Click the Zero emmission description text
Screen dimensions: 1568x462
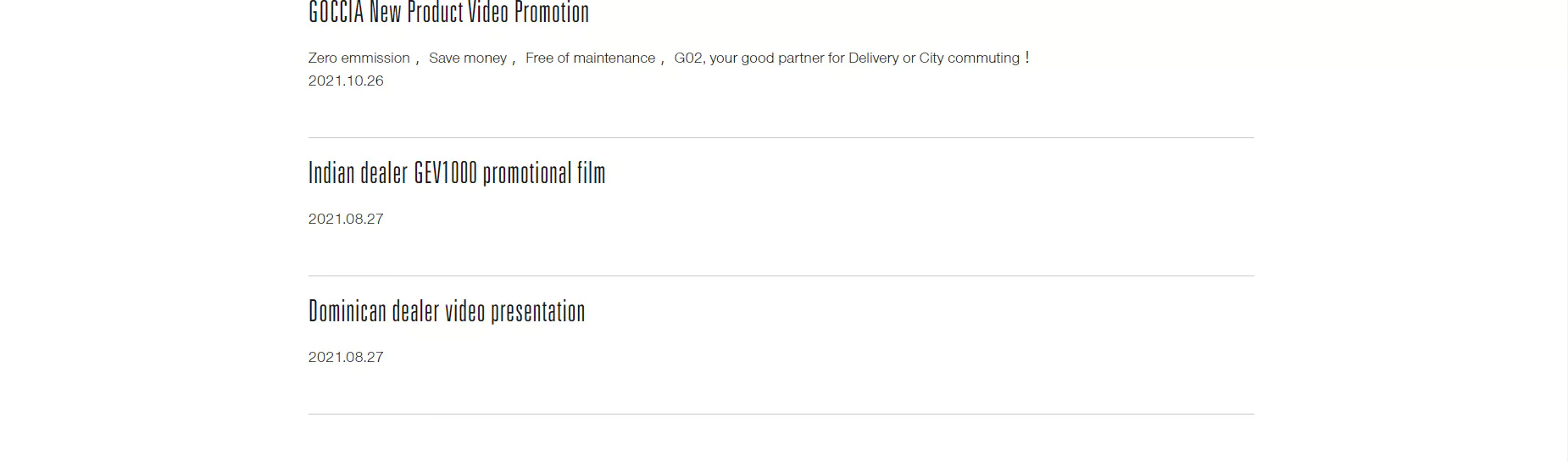(x=669, y=58)
